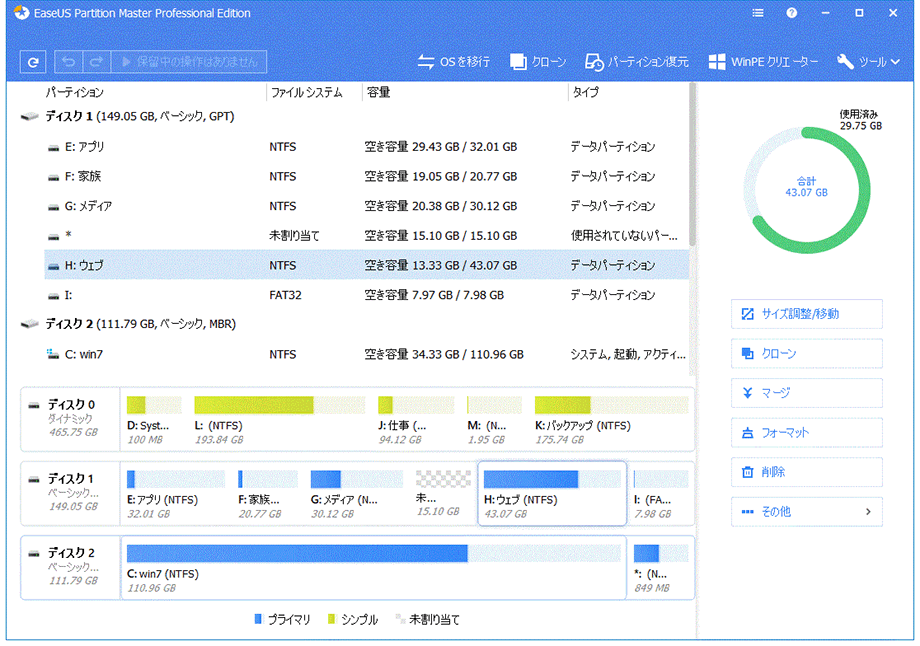Click the 容量 column header
Viewport: 920px width, 646px height.
[x=378, y=92]
